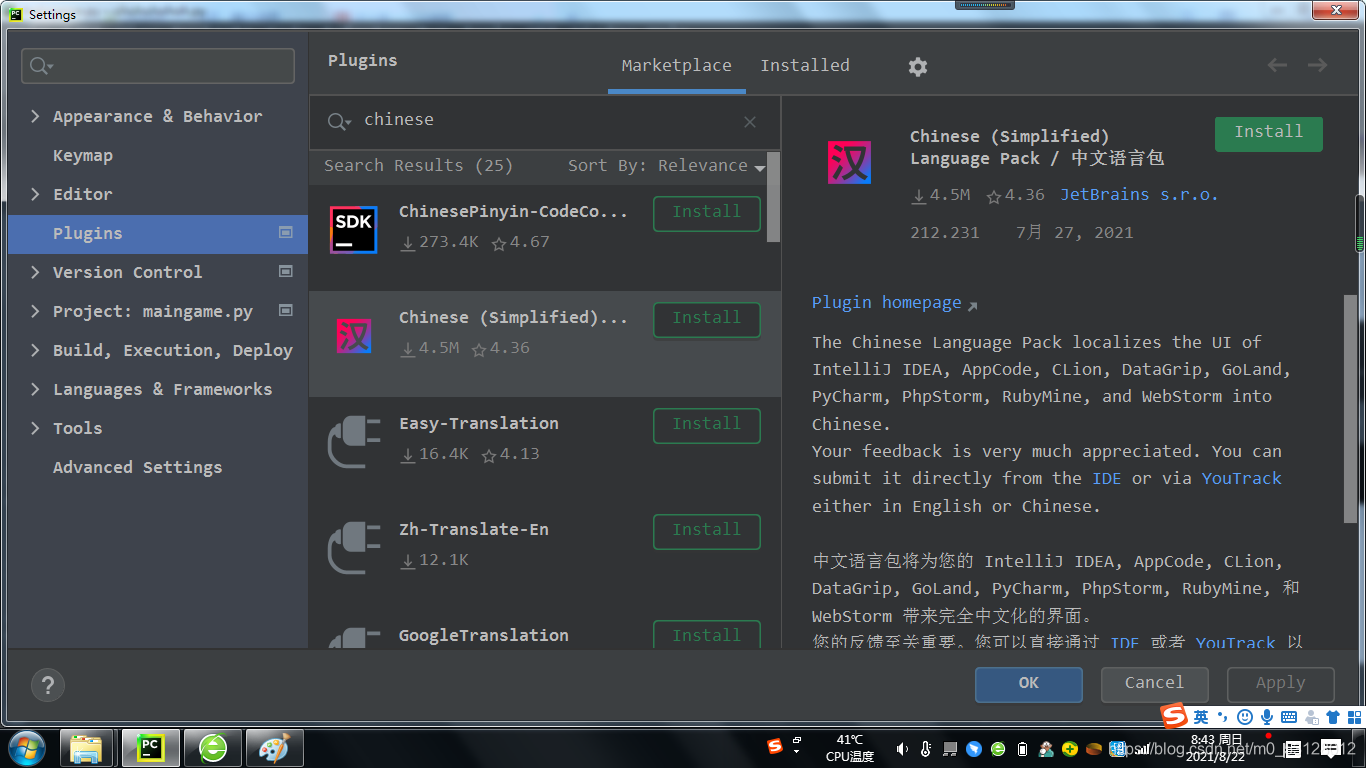Click the settings search magnifier icon in sidebar
Image resolution: width=1366 pixels, height=768 pixels.
coord(41,66)
